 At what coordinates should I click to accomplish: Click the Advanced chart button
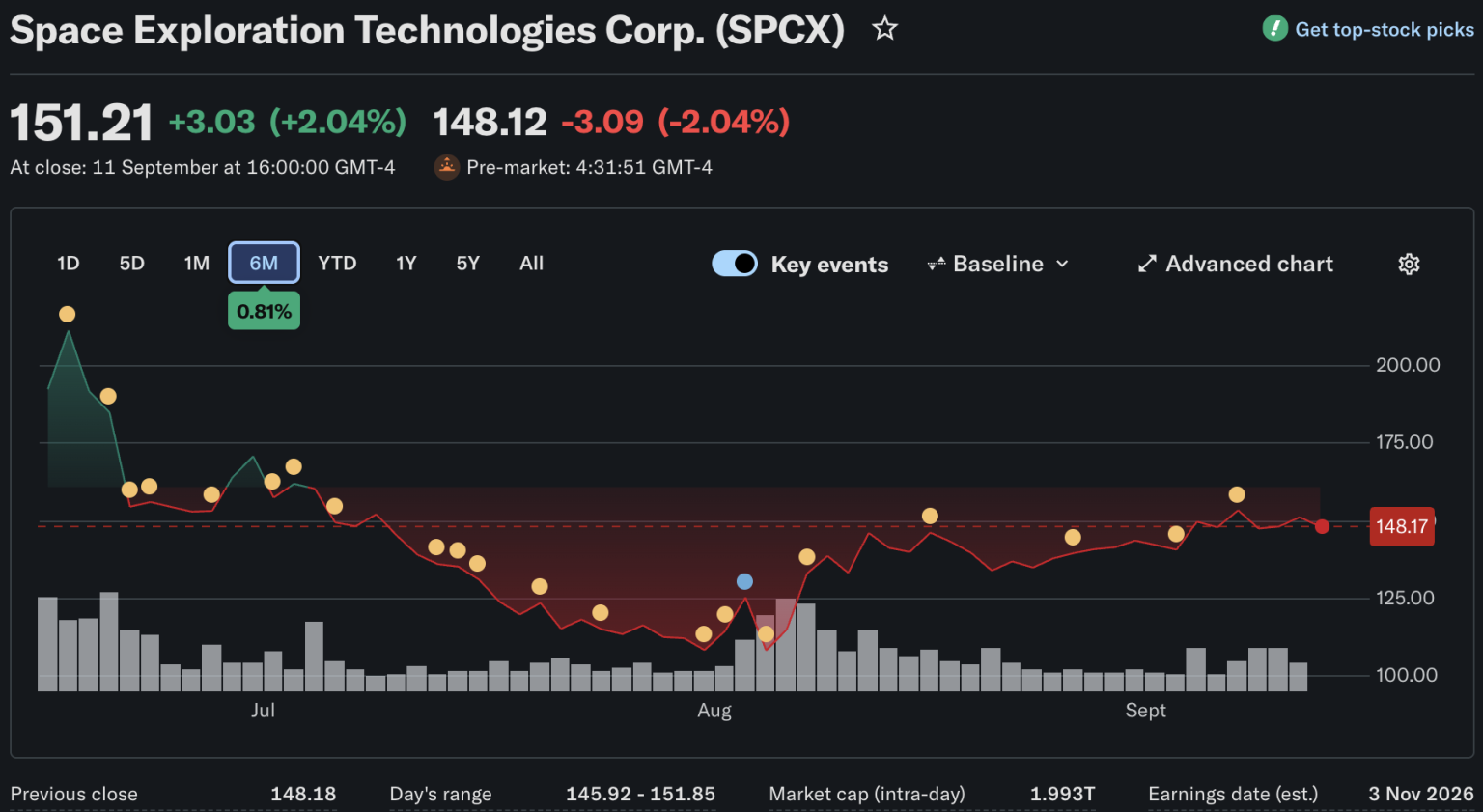click(1236, 264)
